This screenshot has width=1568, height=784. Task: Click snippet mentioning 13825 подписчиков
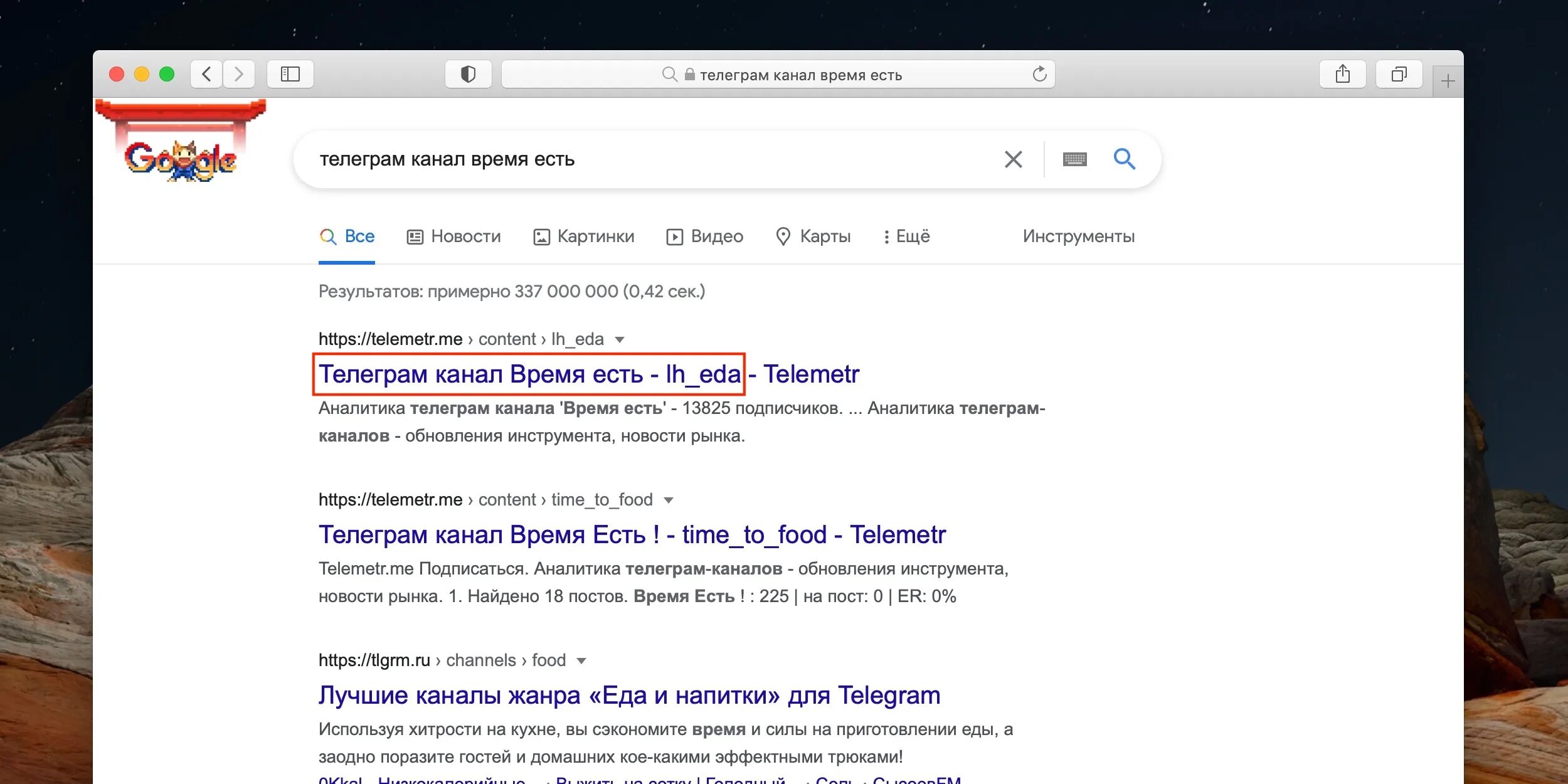tap(682, 422)
